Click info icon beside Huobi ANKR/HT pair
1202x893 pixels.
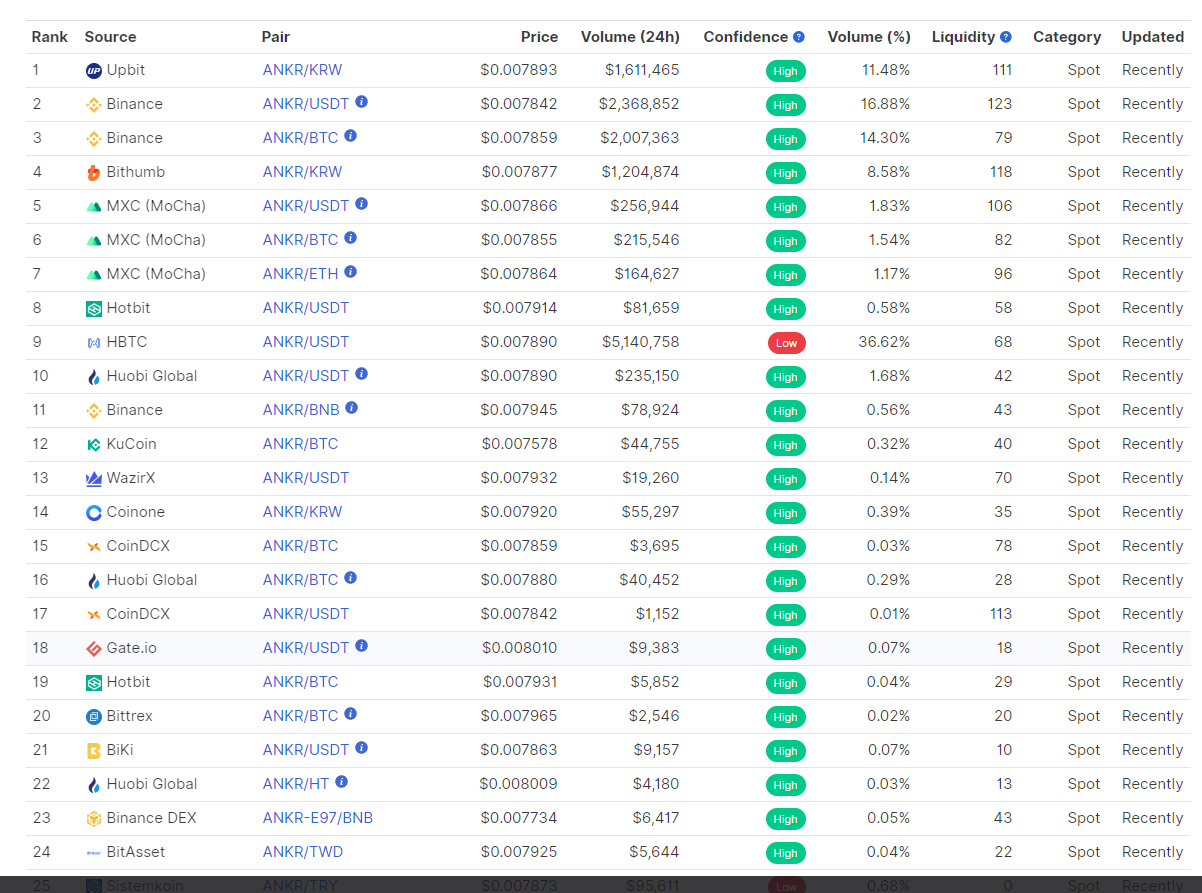tap(342, 782)
